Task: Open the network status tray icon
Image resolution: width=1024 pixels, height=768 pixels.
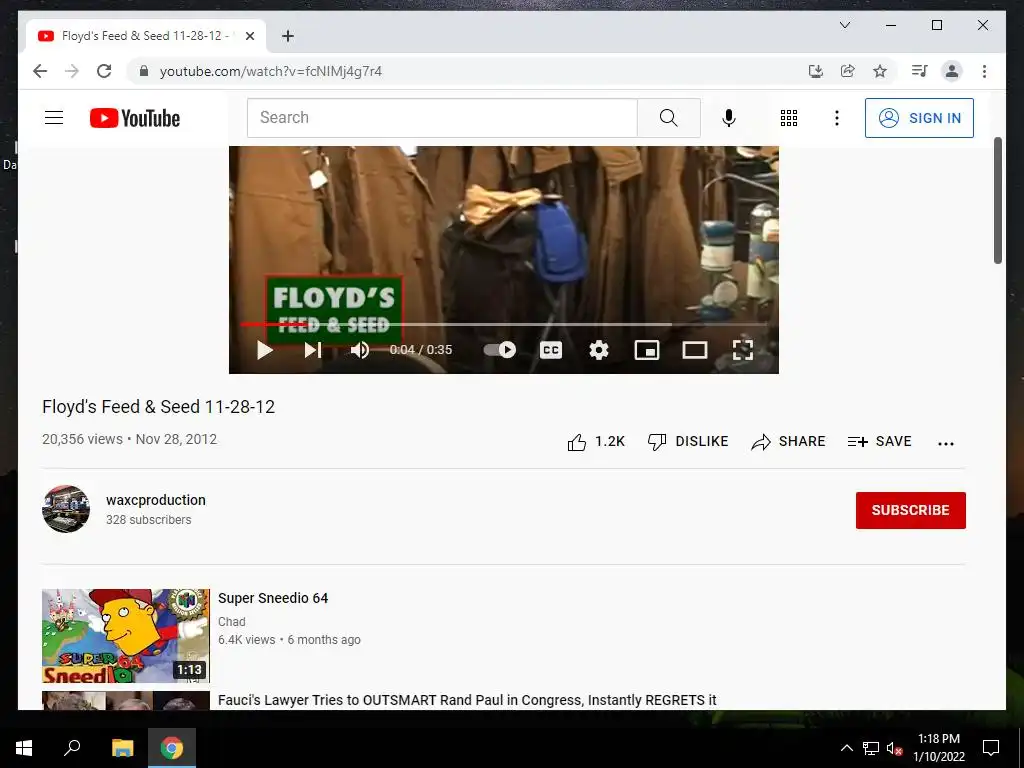Action: click(871, 748)
